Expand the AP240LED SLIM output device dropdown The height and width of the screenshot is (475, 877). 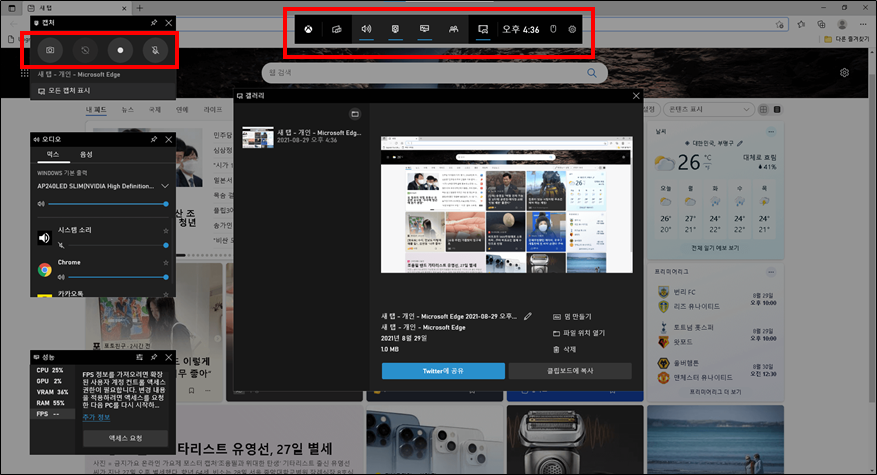pyautogui.click(x=164, y=186)
